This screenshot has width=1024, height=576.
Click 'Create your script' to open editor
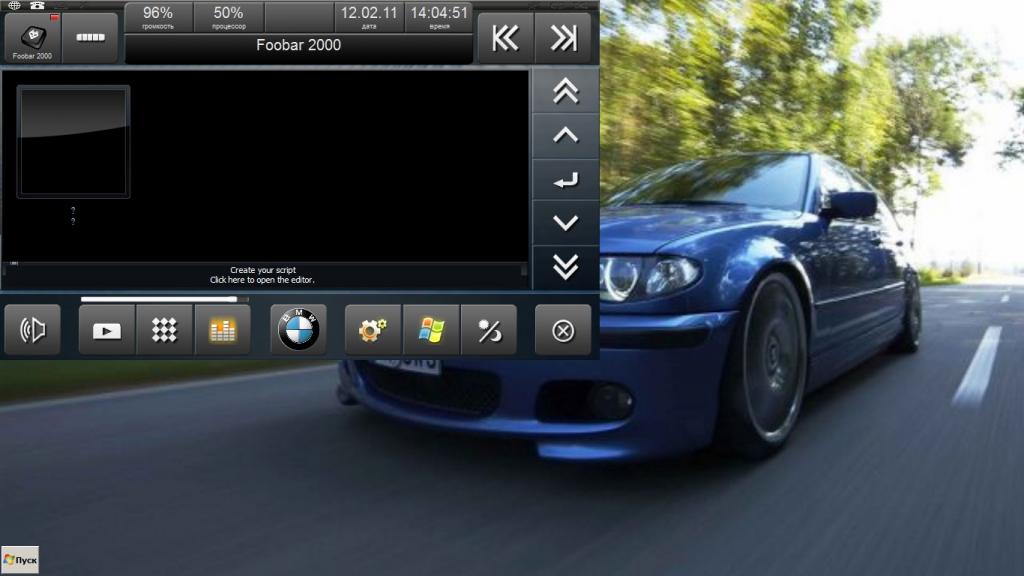point(265,275)
